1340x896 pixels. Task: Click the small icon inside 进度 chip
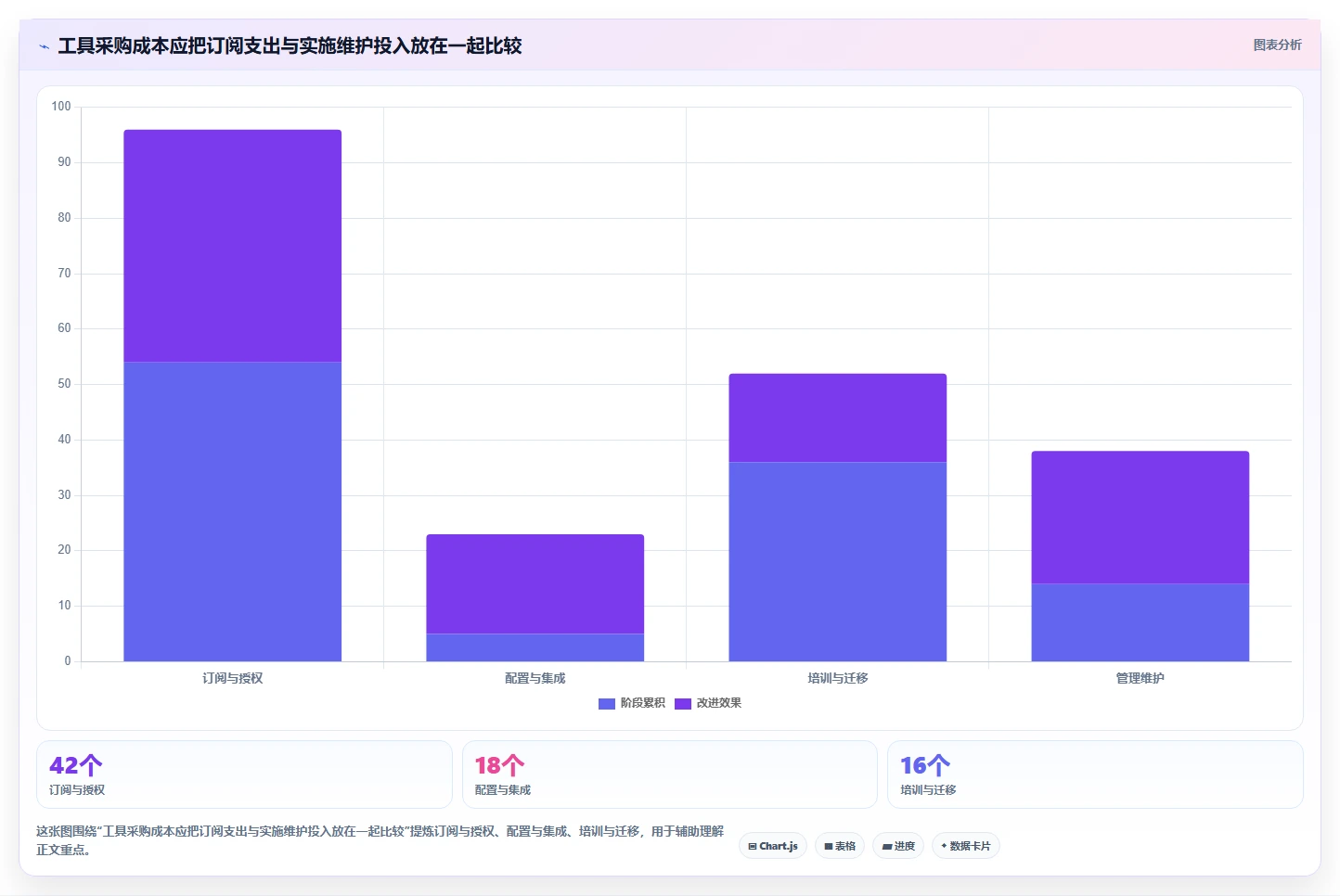point(887,846)
